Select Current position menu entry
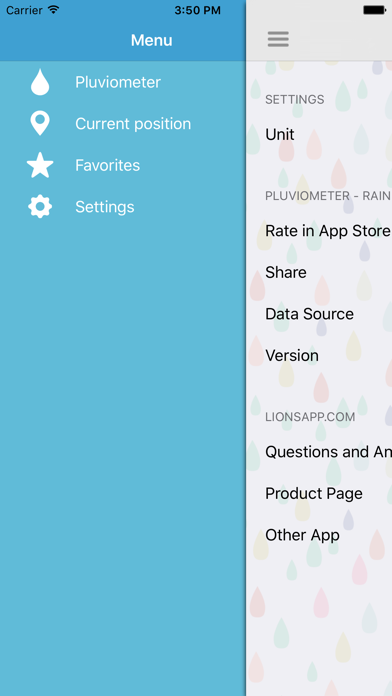392x696 pixels. (x=133, y=123)
